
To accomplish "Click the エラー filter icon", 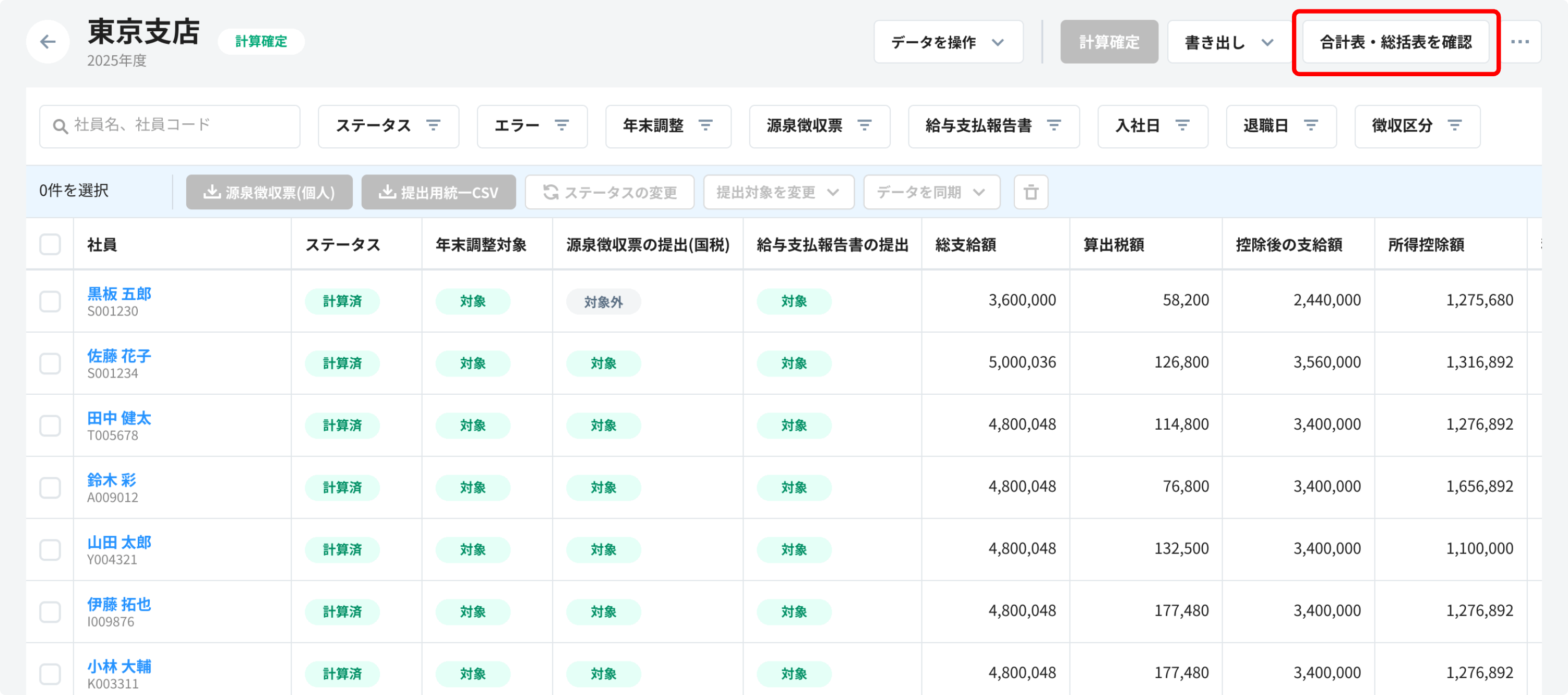I will [562, 125].
